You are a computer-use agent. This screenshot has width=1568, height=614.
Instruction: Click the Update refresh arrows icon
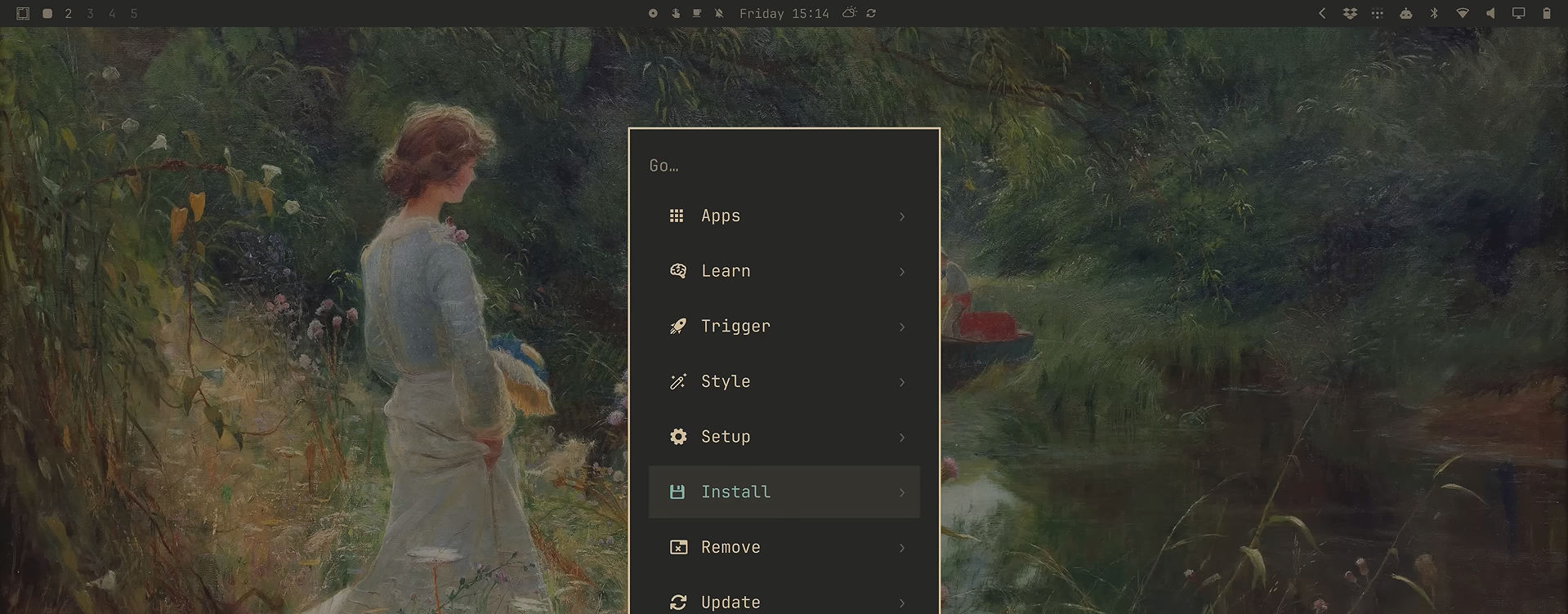pos(678,603)
